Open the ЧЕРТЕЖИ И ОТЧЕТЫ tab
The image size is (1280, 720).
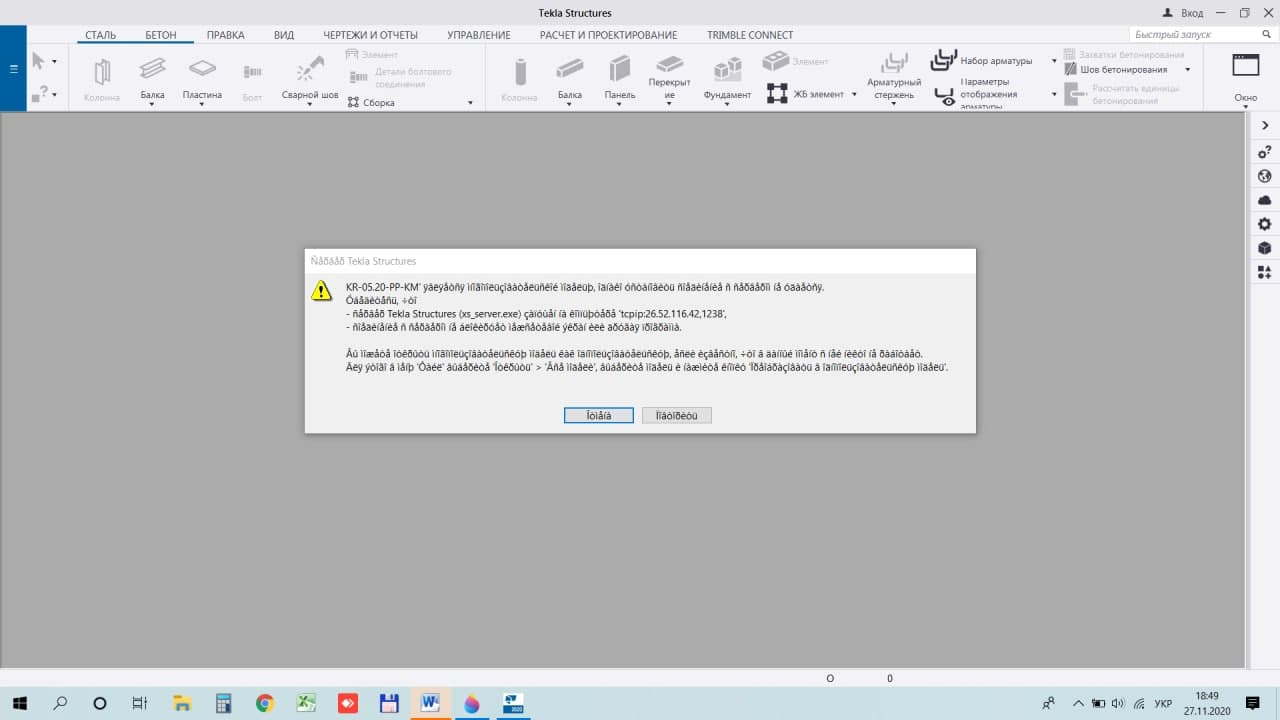pyautogui.click(x=370, y=35)
